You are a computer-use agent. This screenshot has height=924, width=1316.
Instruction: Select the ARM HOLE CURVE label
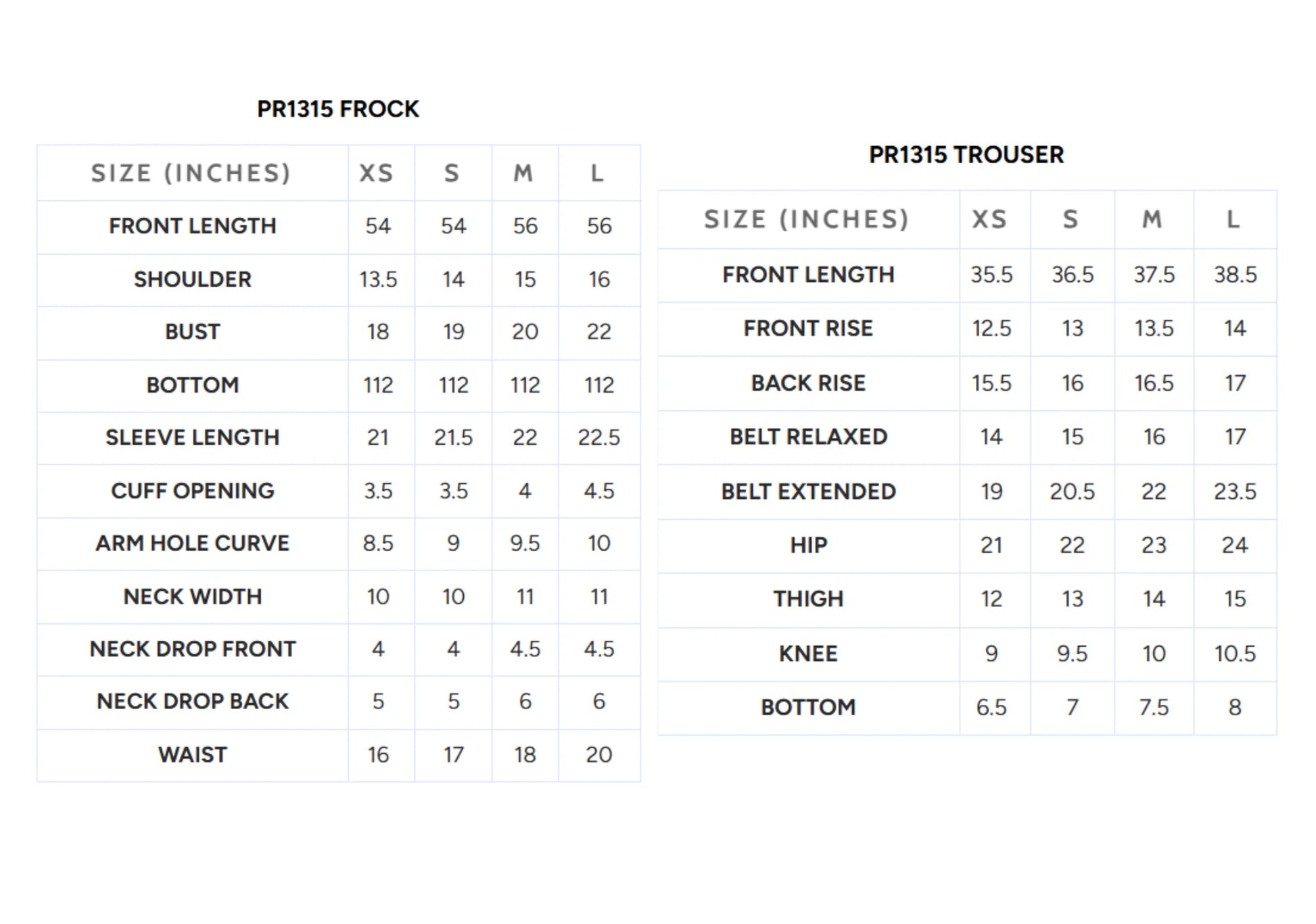(x=193, y=543)
